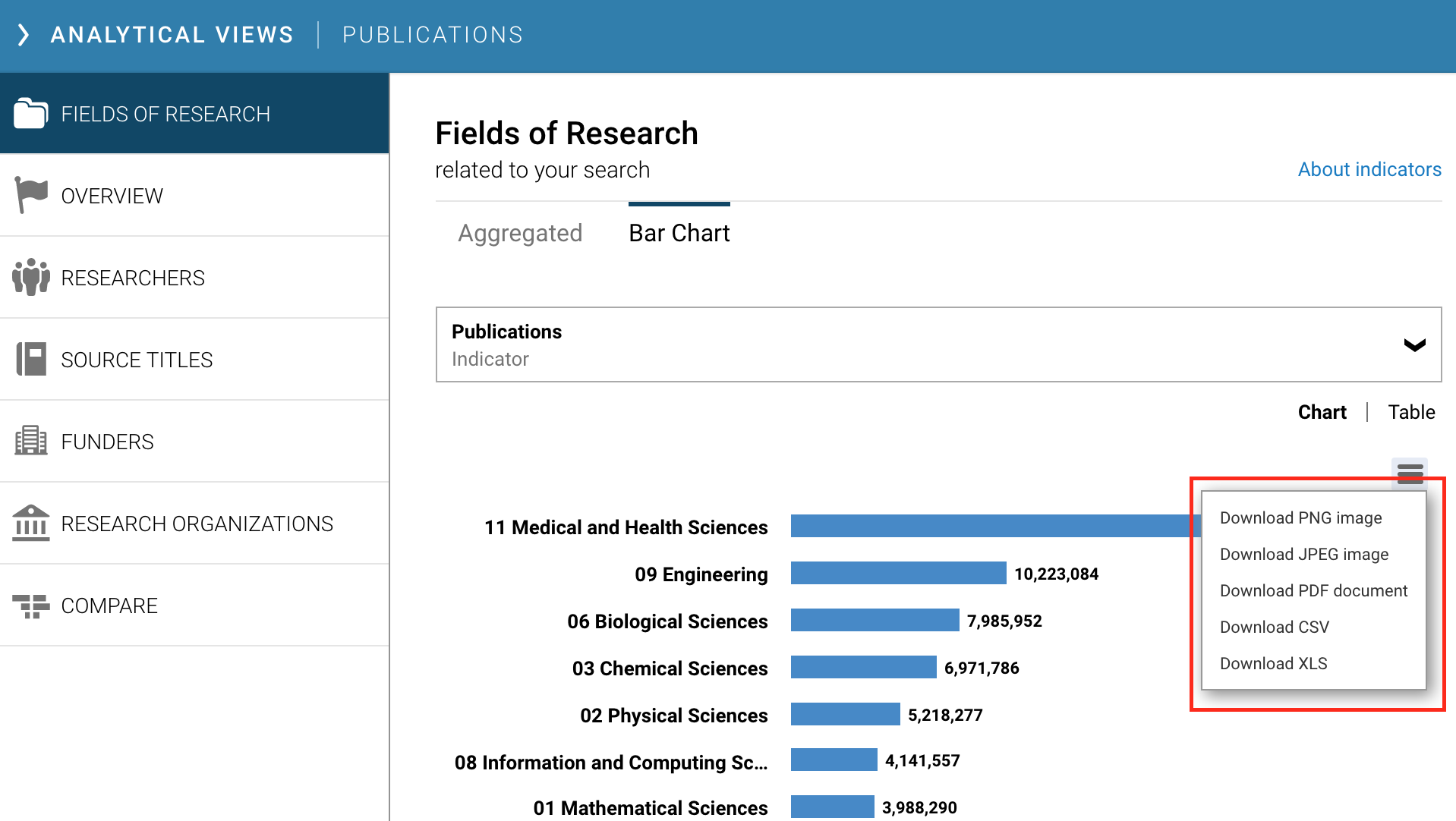Image resolution: width=1456 pixels, height=821 pixels.
Task: Select the Bar Chart tab
Action: click(679, 233)
